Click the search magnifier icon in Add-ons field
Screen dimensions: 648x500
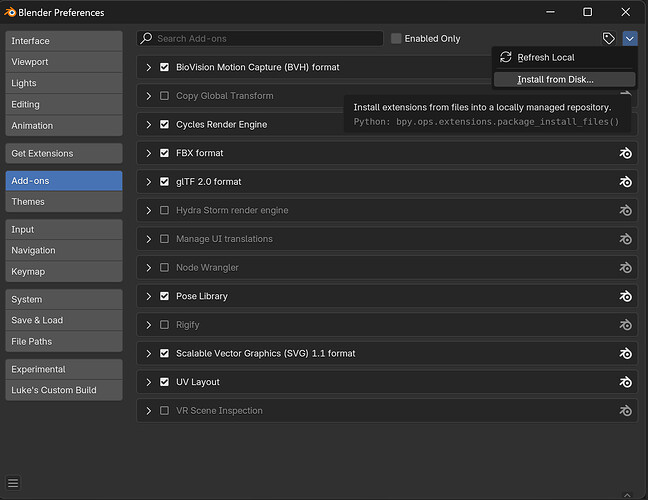pyautogui.click(x=146, y=38)
